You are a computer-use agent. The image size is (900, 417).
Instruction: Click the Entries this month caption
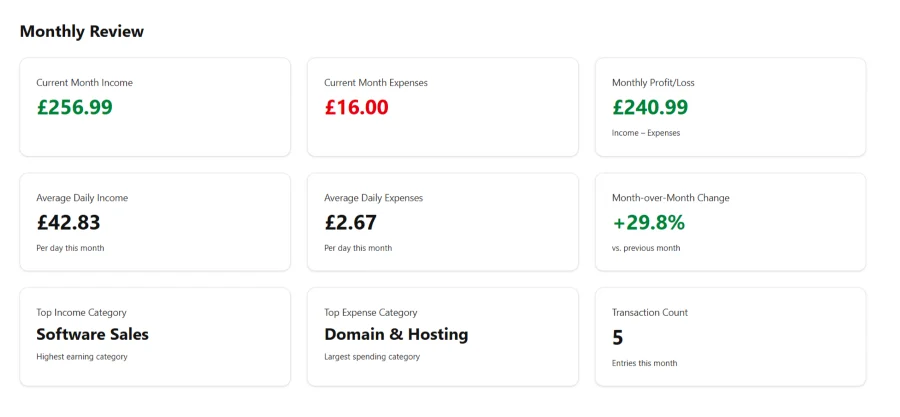(644, 363)
